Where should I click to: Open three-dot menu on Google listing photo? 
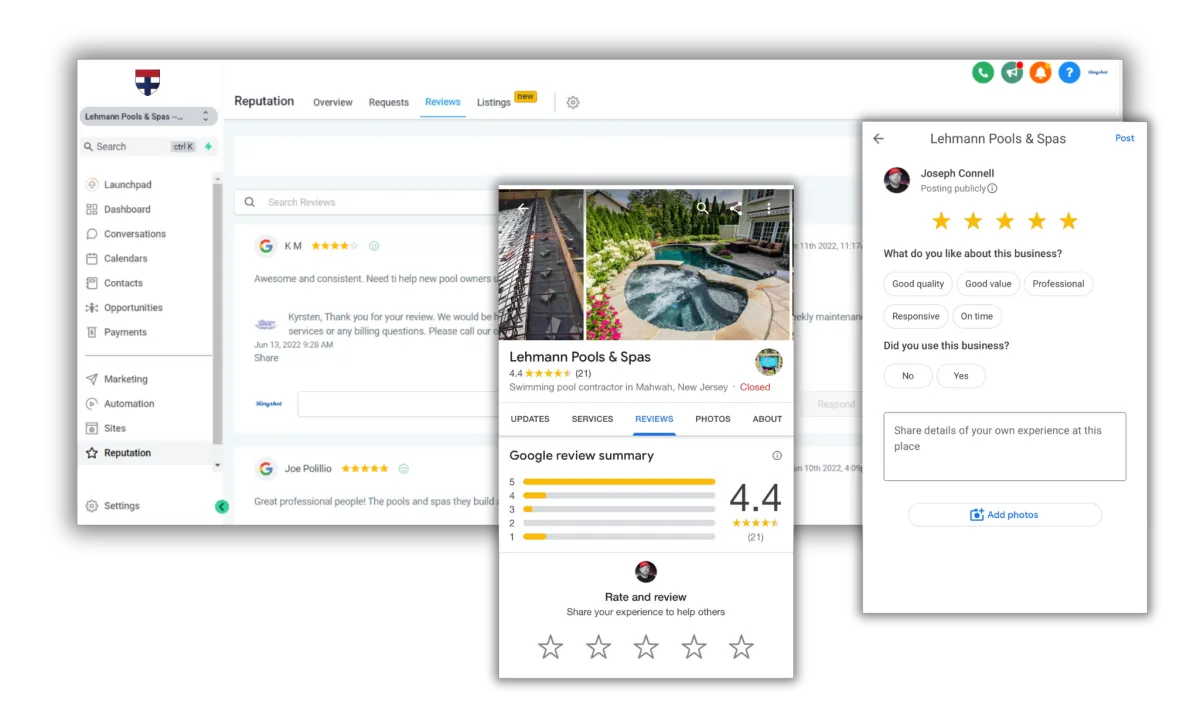(x=768, y=207)
